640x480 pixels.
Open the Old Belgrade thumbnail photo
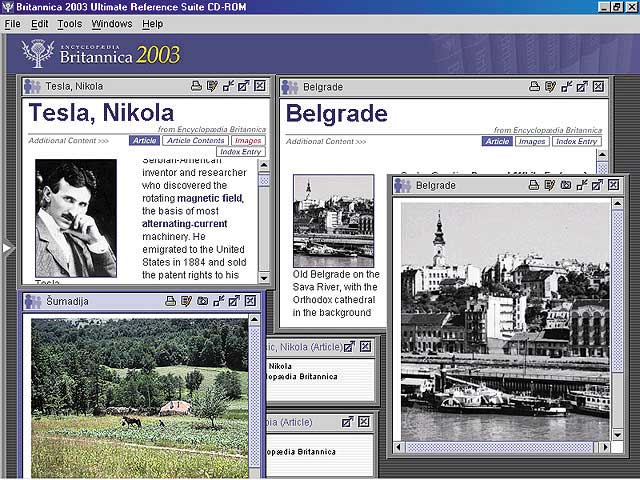click(333, 221)
